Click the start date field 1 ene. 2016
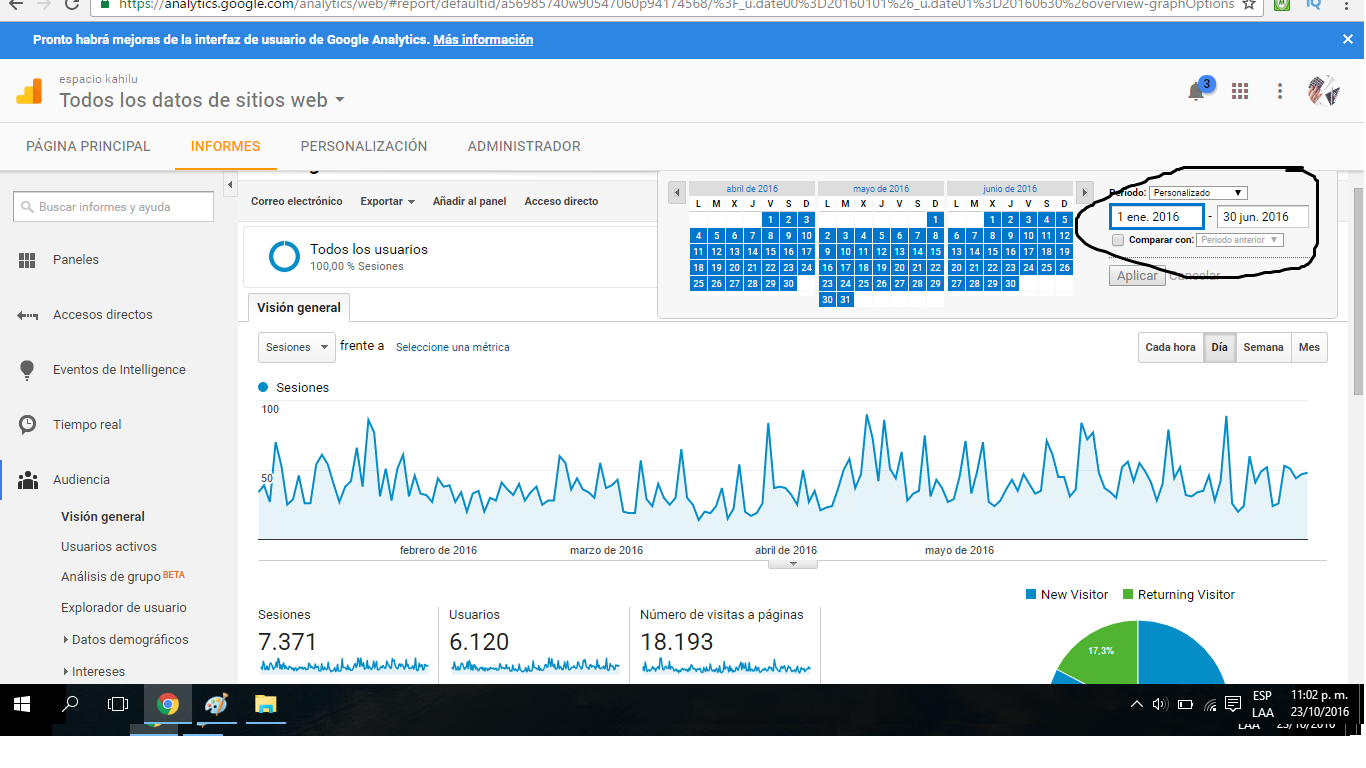 pos(1157,217)
